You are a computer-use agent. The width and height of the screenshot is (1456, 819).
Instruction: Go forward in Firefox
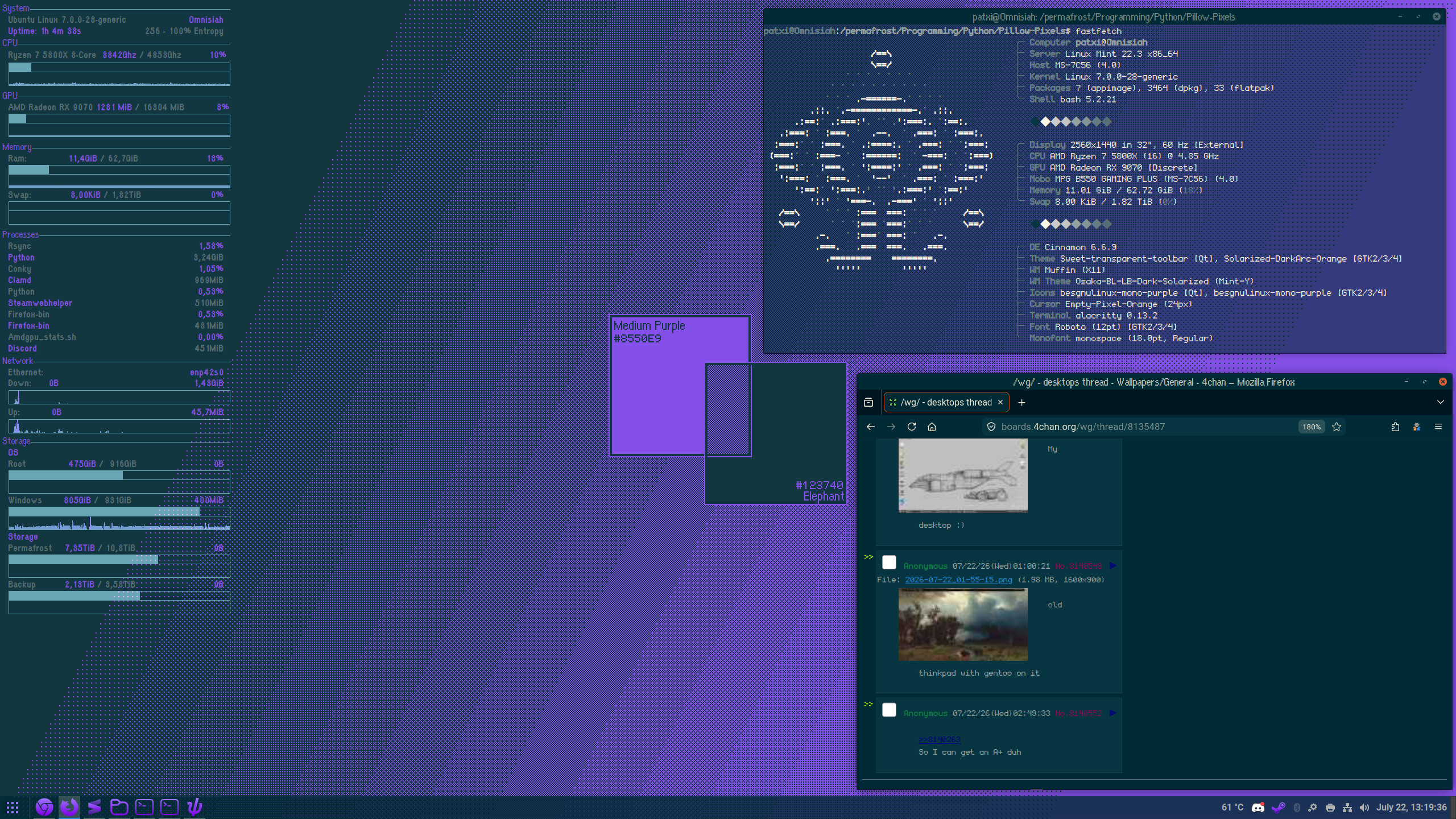point(891,427)
